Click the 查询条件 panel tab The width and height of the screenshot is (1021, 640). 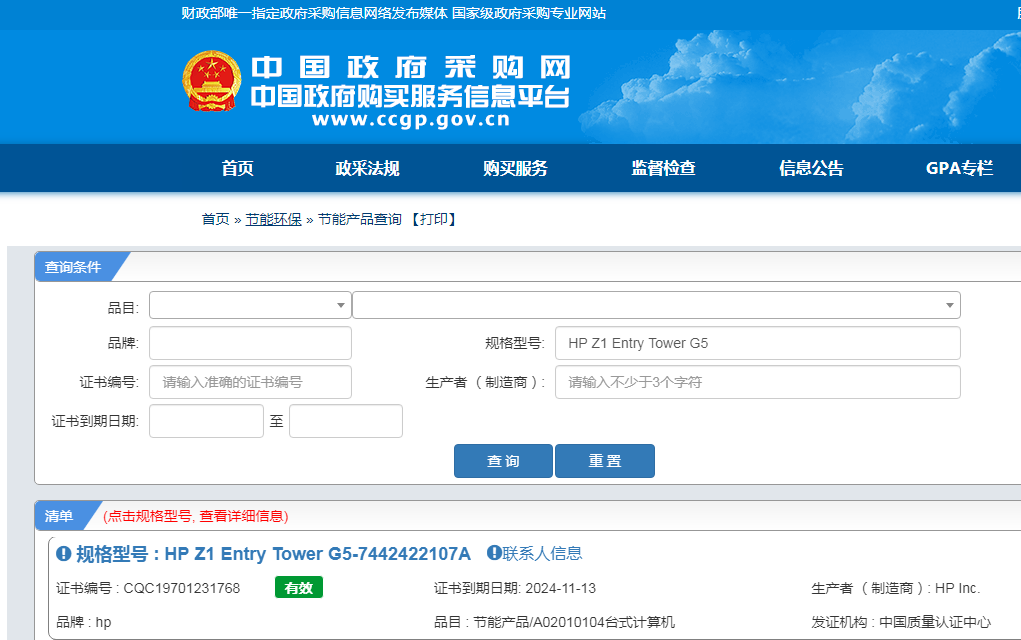tap(73, 267)
